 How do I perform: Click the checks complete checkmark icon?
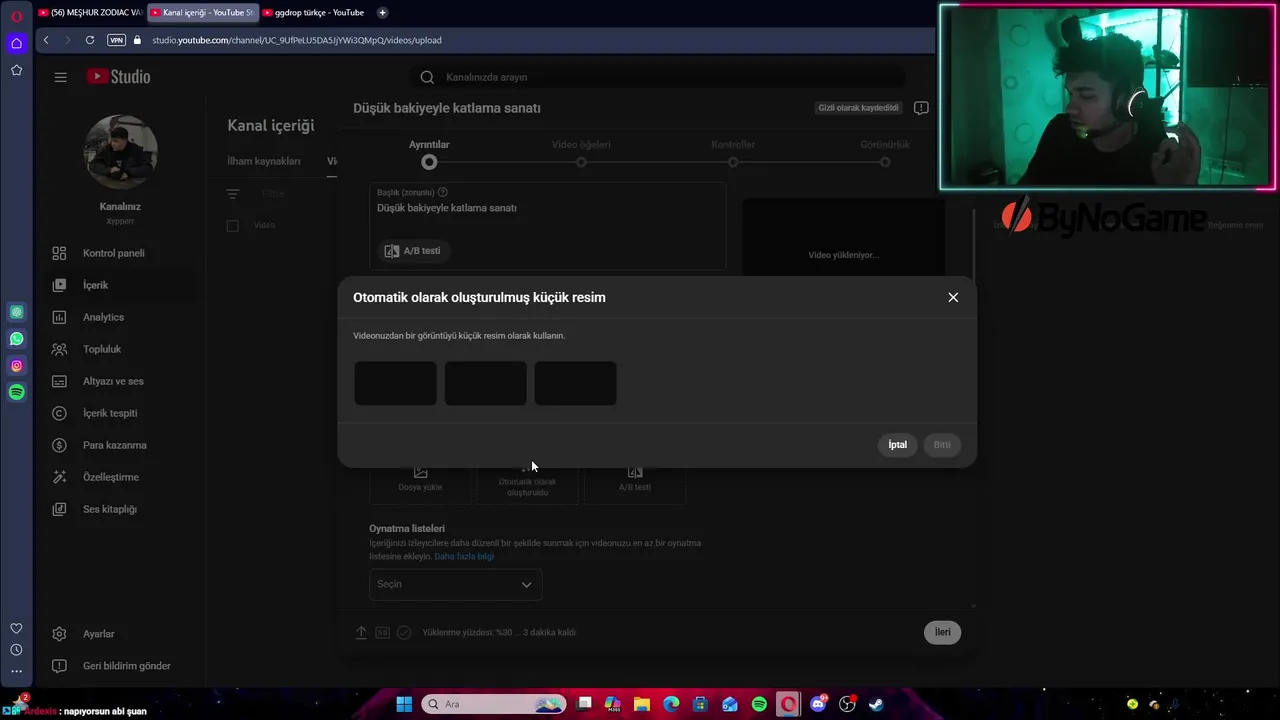click(x=404, y=632)
